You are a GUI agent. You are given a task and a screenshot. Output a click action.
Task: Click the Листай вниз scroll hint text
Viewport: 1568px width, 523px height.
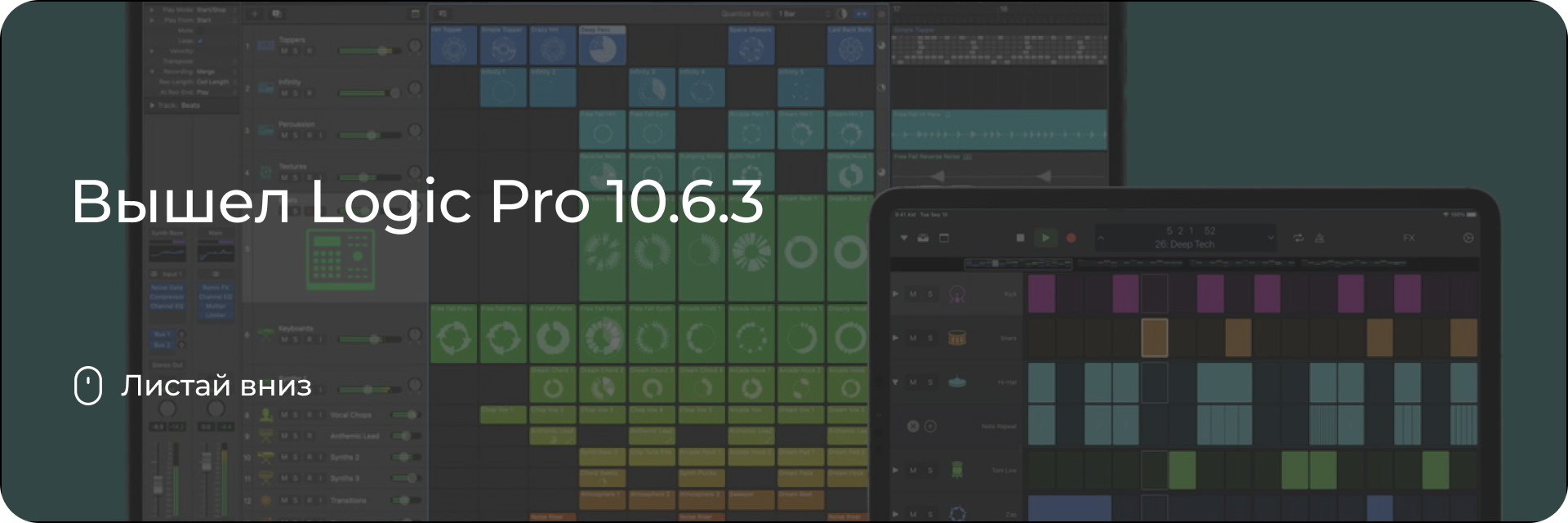coord(216,386)
